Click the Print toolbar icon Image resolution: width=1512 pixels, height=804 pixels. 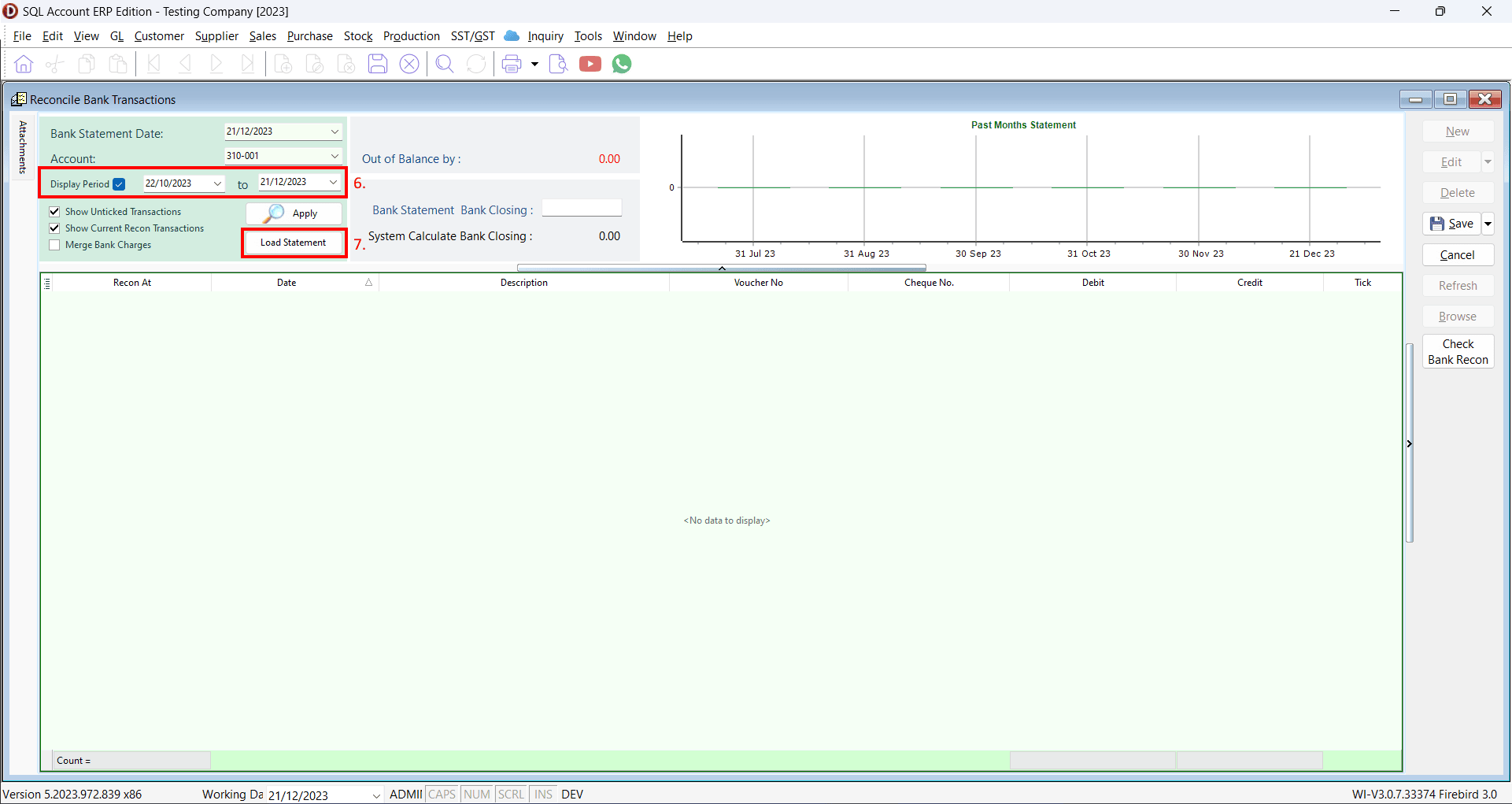(512, 64)
